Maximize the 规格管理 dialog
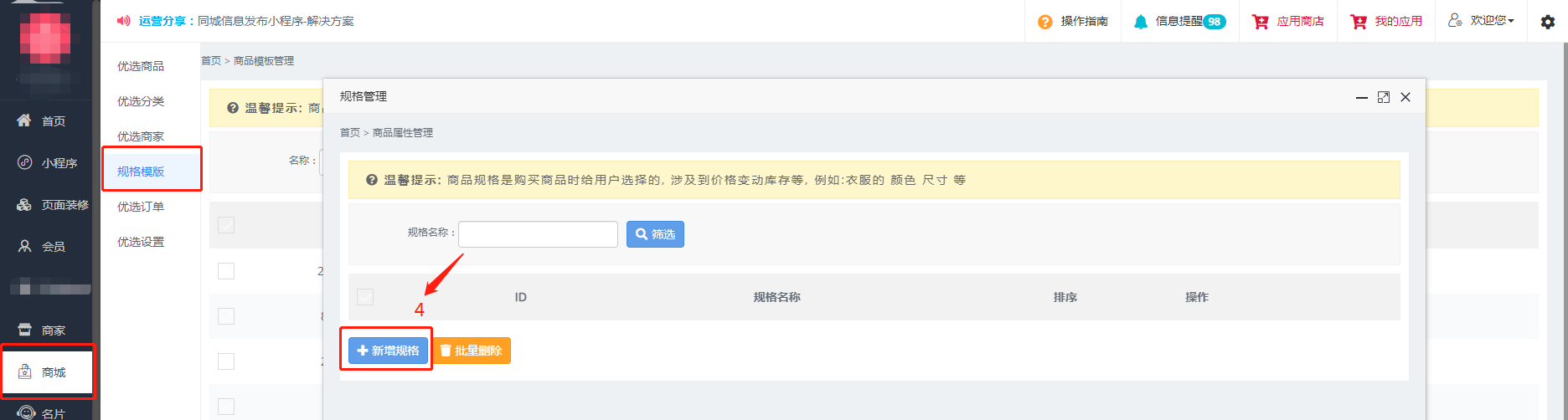Viewport: 1568px width, 420px height. pos(1383,97)
